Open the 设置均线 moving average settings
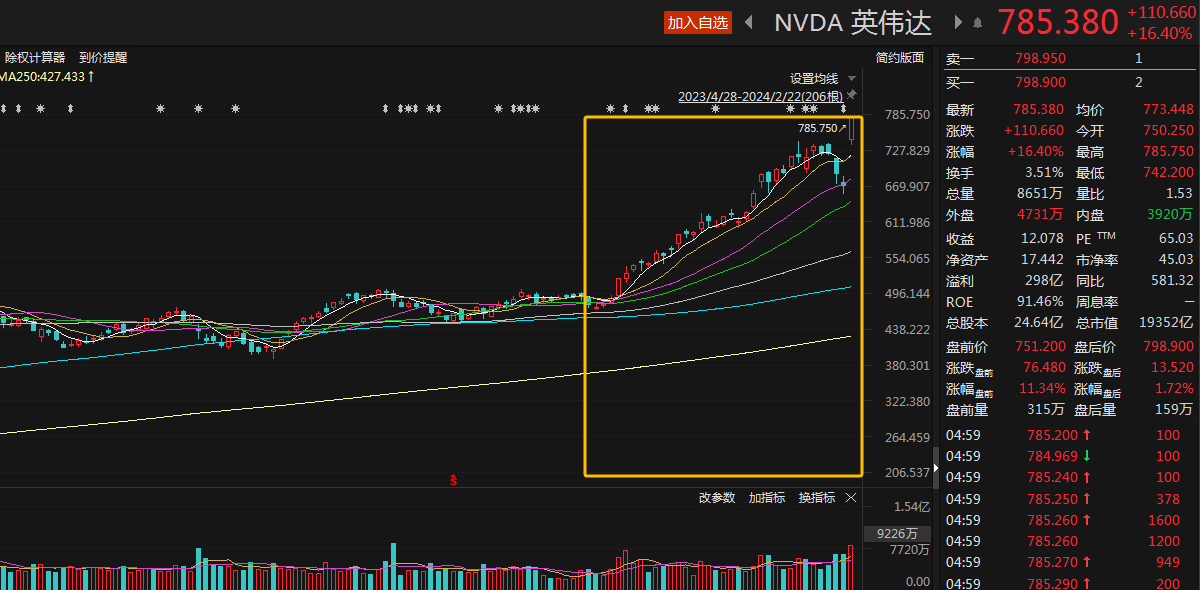 pyautogui.click(x=813, y=78)
